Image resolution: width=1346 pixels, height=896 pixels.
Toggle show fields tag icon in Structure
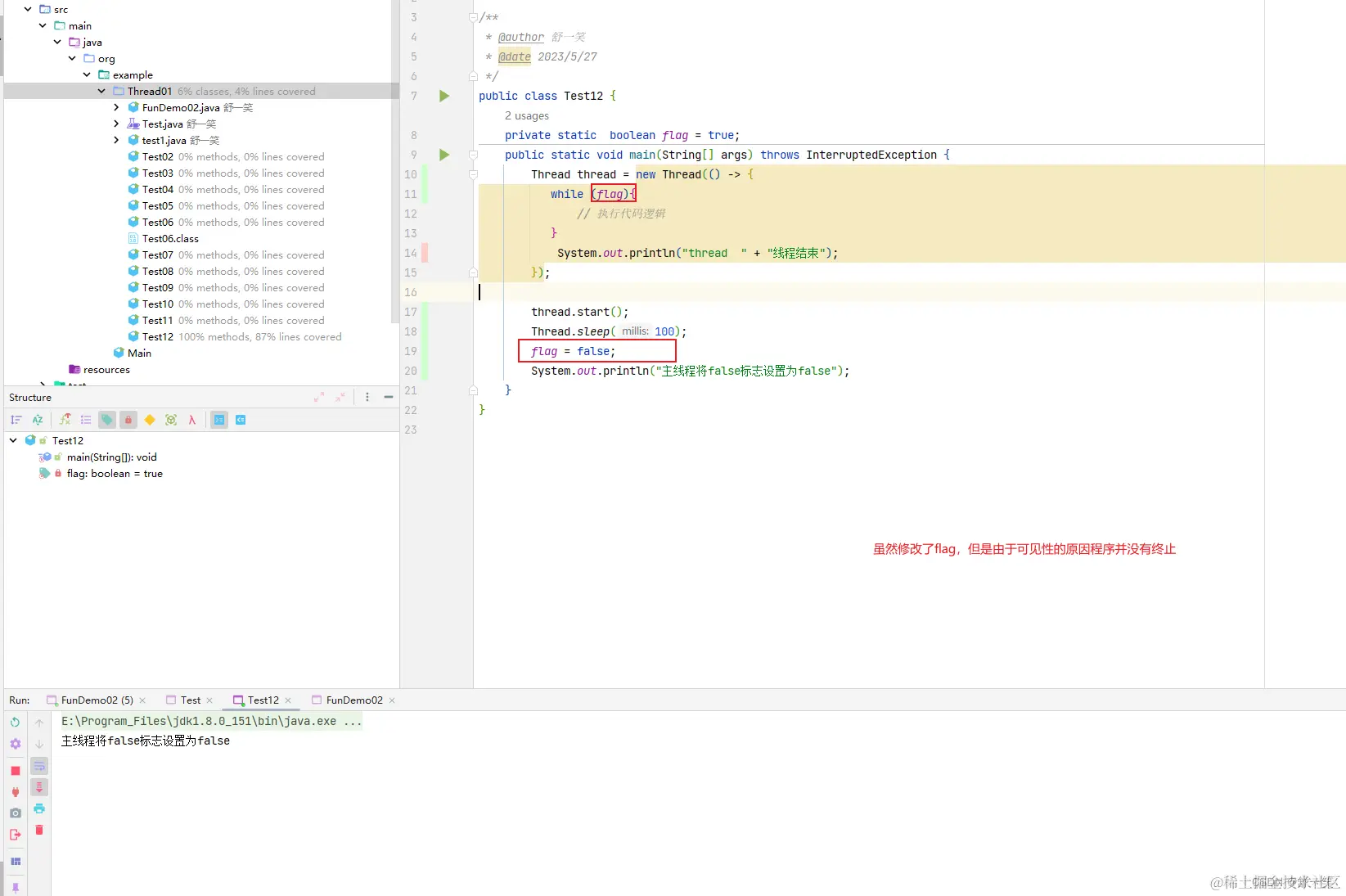(x=107, y=420)
